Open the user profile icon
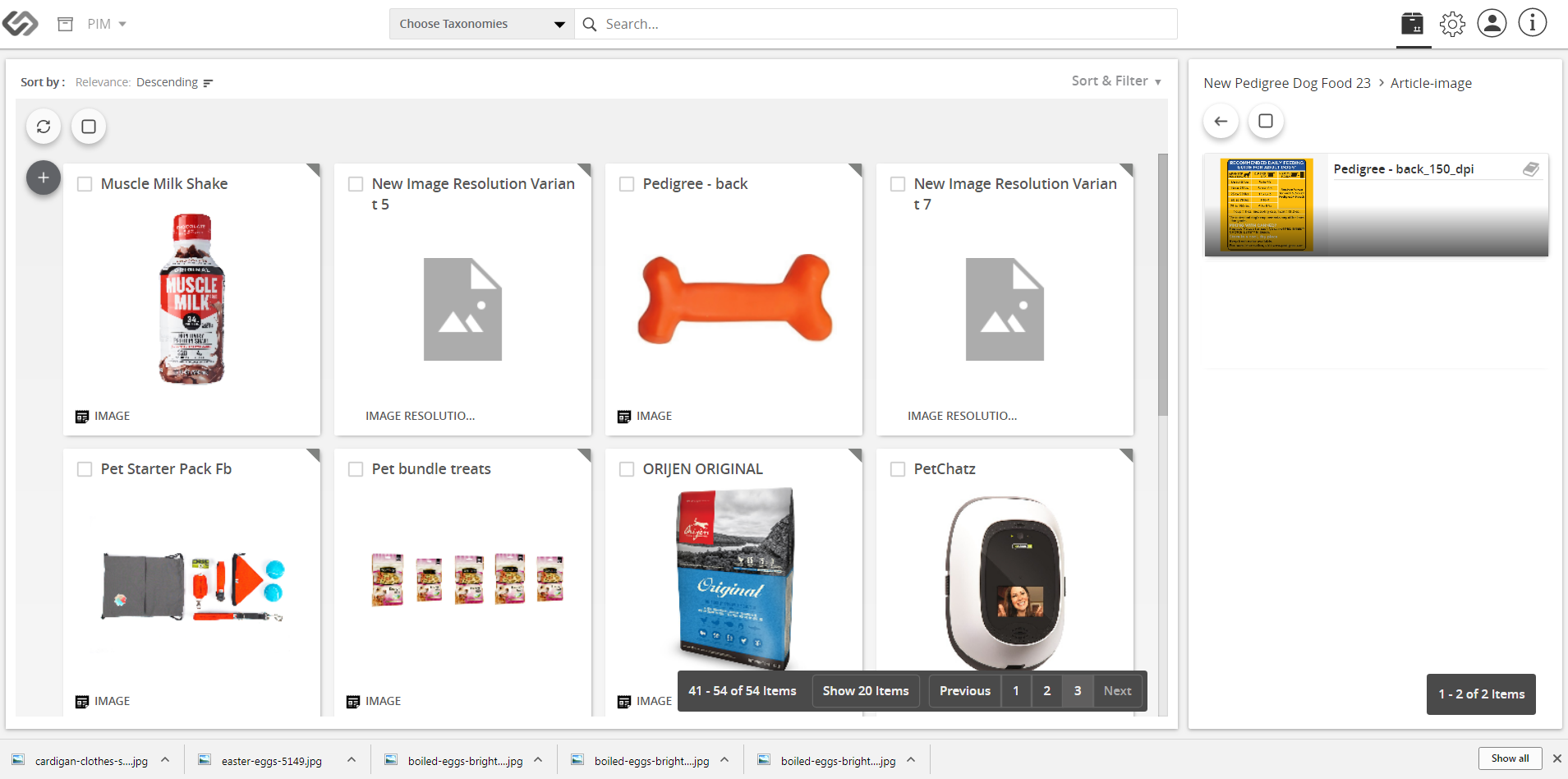The image size is (1568, 779). click(x=1492, y=23)
